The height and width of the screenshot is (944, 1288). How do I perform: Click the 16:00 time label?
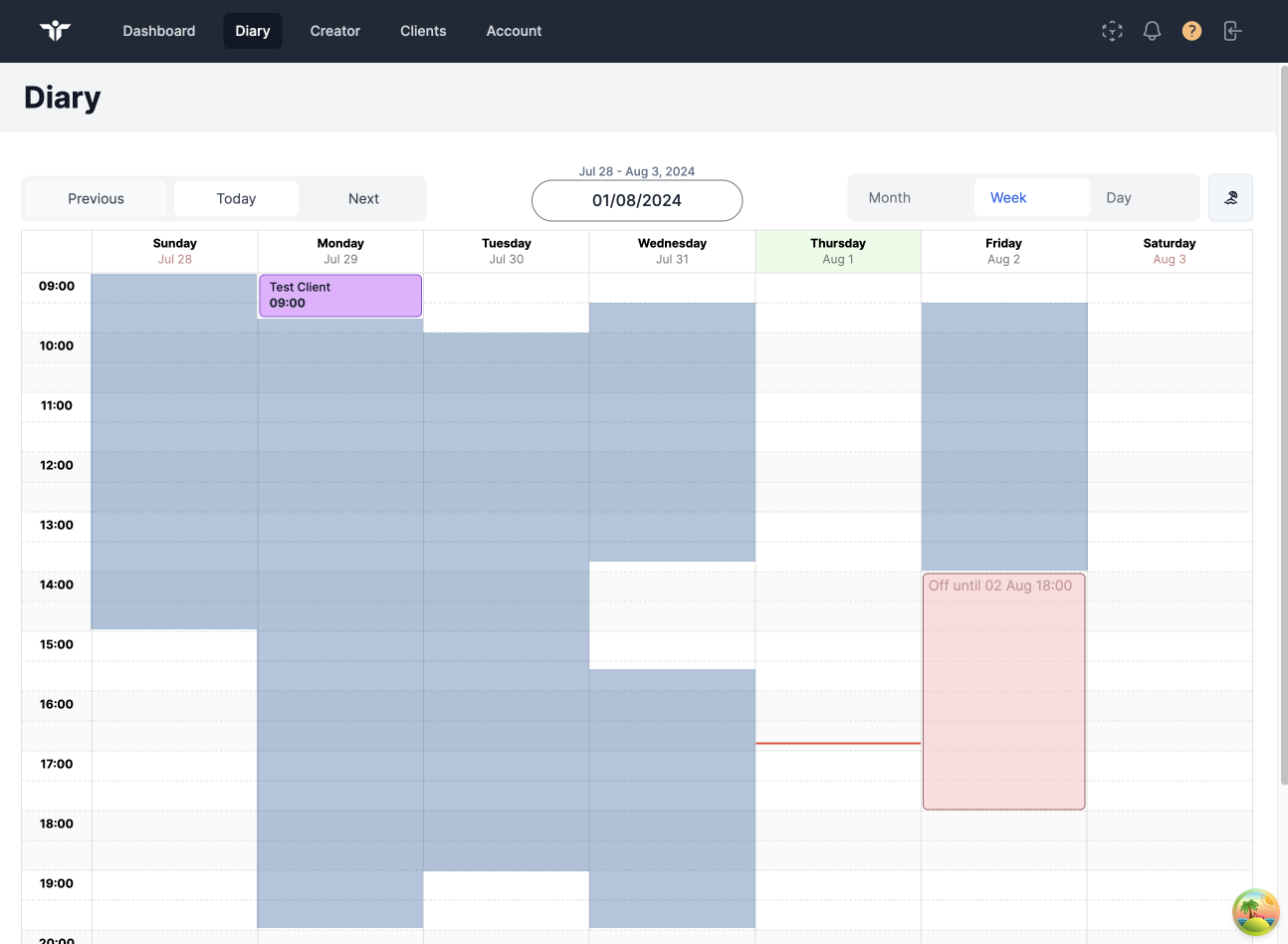coord(57,704)
